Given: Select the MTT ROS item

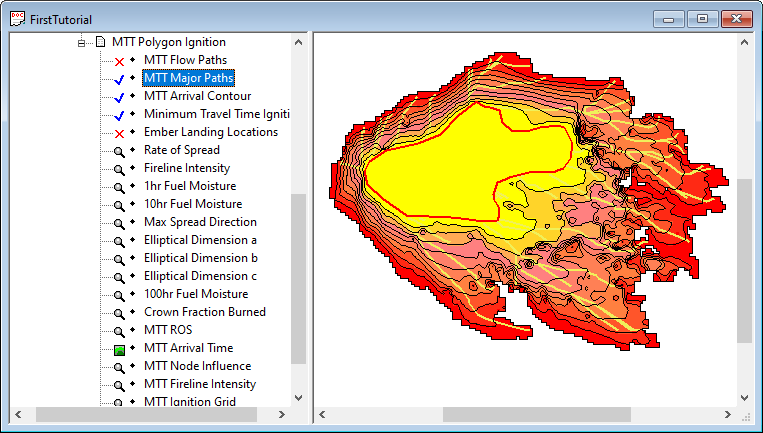Looking at the screenshot, I should (168, 330).
